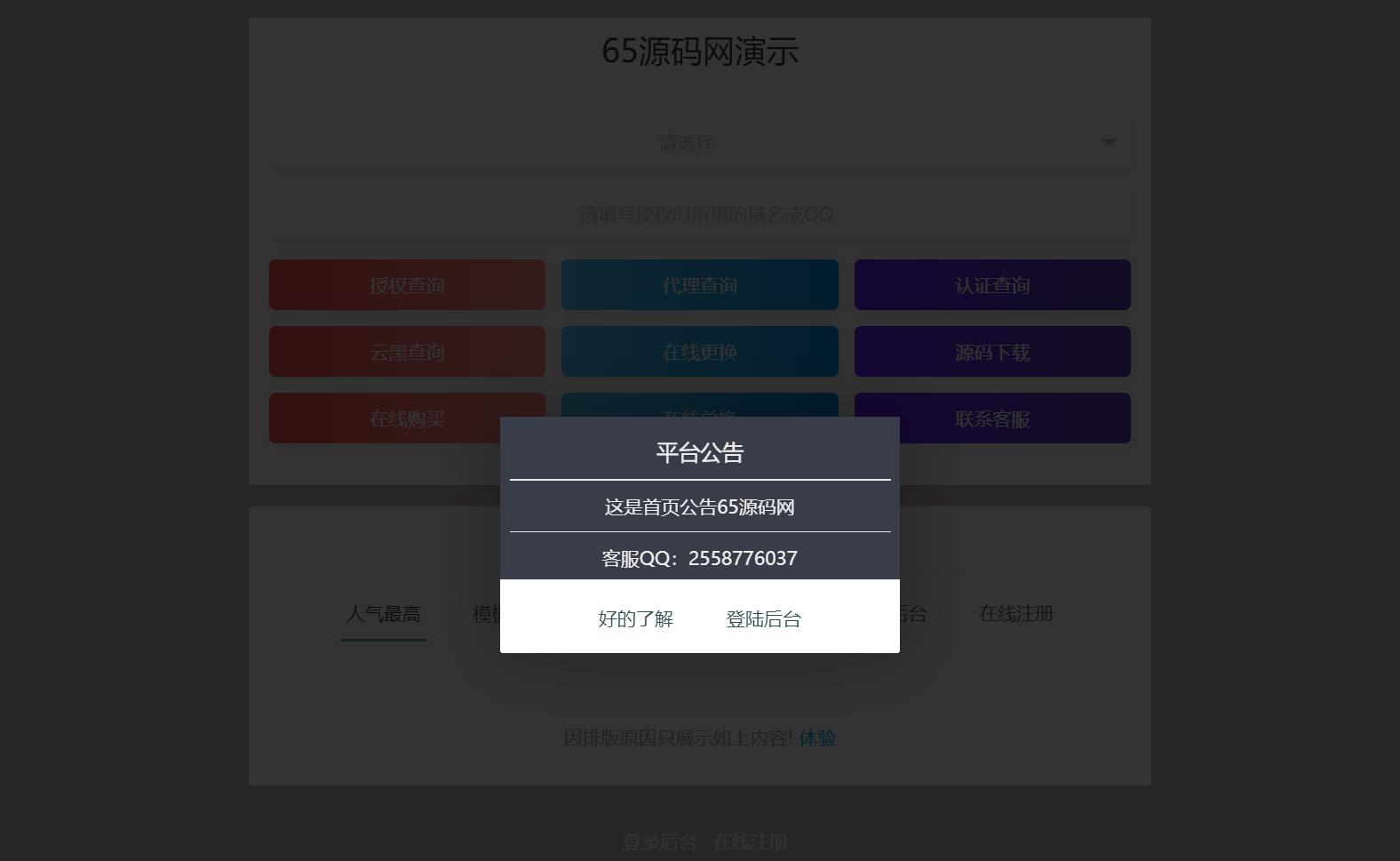Switch to the 在线注册 tab beside 后台
The width and height of the screenshot is (1400, 861).
click(x=1016, y=614)
